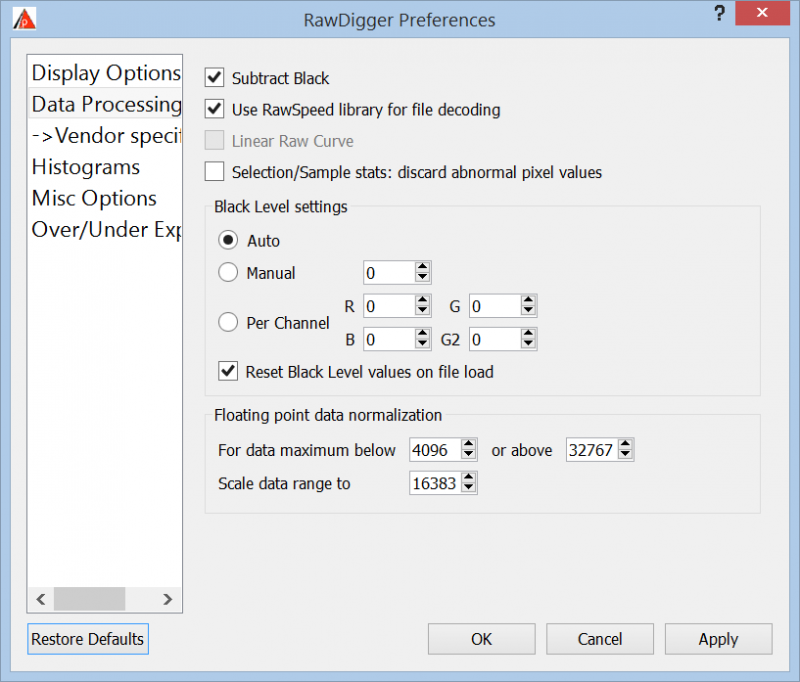Decrease the R channel black level

tap(422, 311)
